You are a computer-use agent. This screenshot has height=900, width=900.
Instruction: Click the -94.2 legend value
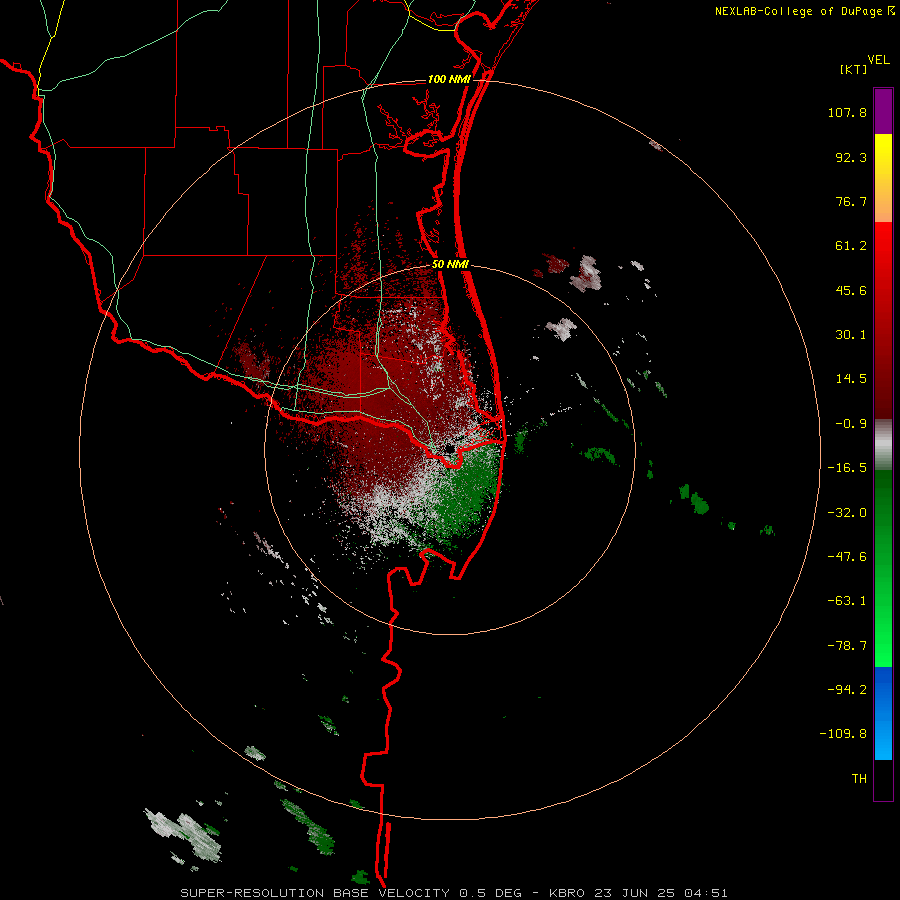click(847, 689)
